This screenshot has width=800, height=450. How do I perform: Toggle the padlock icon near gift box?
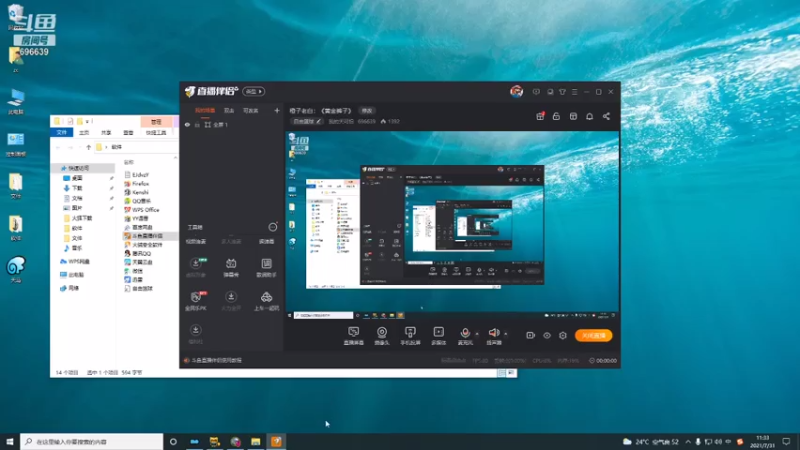(556, 116)
